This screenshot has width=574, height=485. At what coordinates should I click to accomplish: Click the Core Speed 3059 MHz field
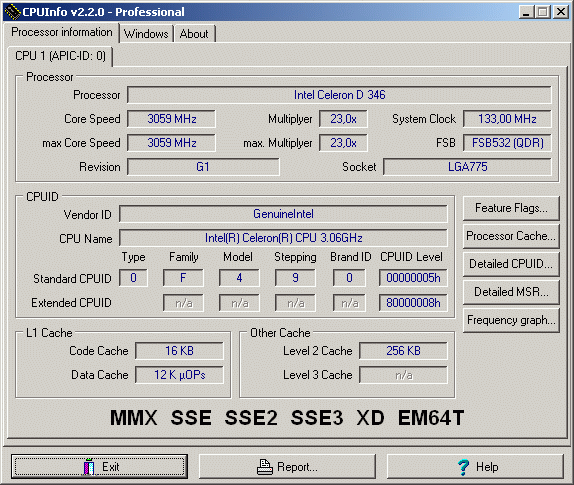pyautogui.click(x=171, y=119)
